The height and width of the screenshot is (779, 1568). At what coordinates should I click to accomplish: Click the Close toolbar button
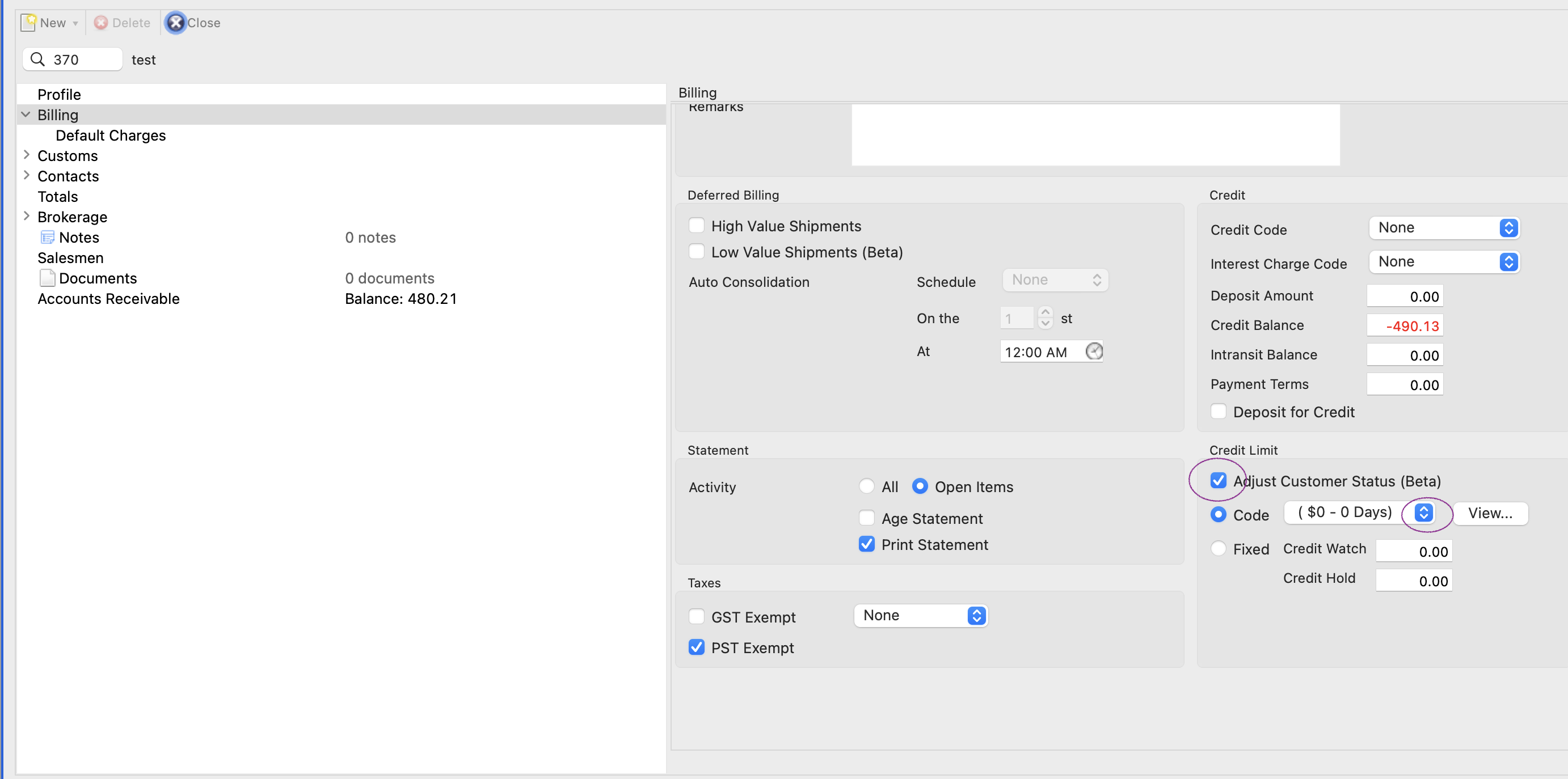click(193, 23)
